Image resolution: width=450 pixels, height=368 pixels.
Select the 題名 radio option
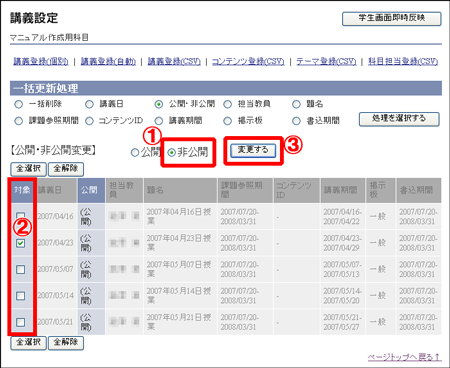296,104
